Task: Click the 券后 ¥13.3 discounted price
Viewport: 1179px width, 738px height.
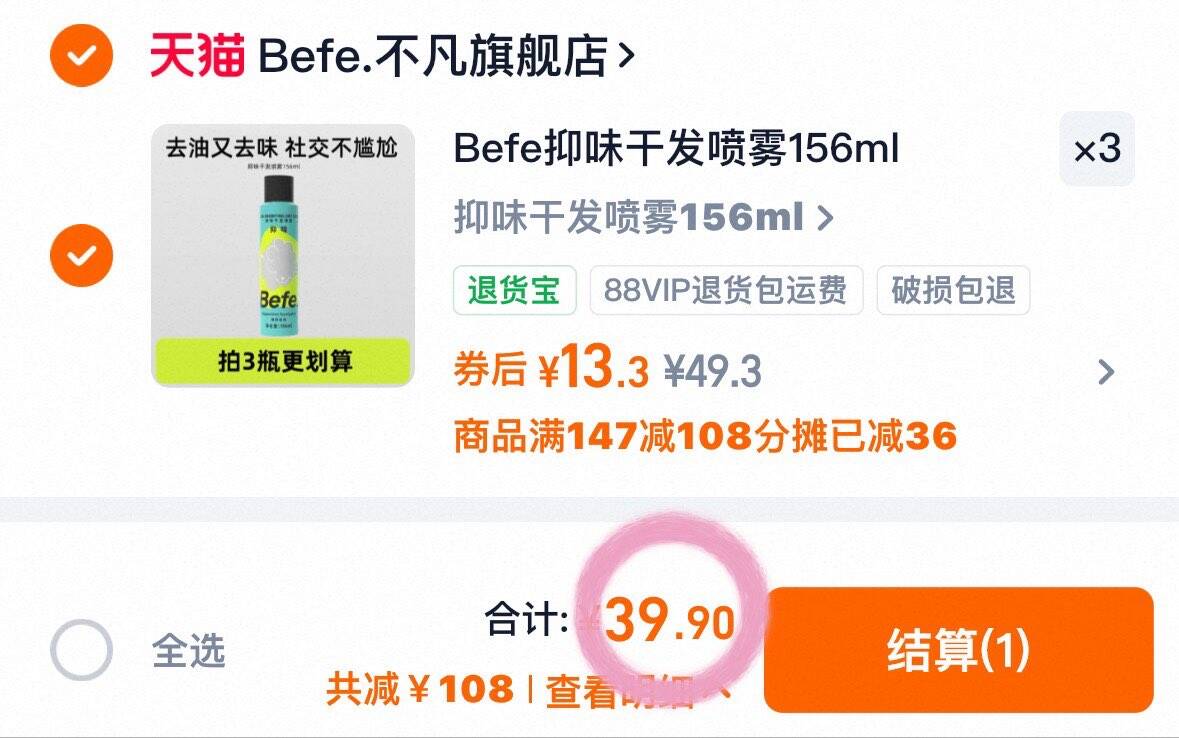Action: pos(551,368)
